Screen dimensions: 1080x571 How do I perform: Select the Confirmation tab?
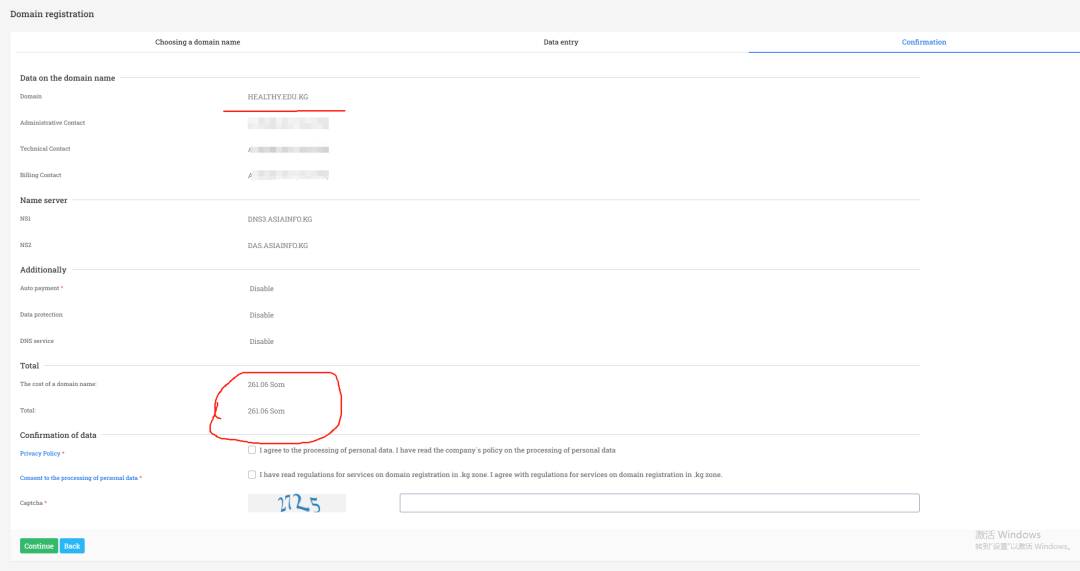click(923, 42)
